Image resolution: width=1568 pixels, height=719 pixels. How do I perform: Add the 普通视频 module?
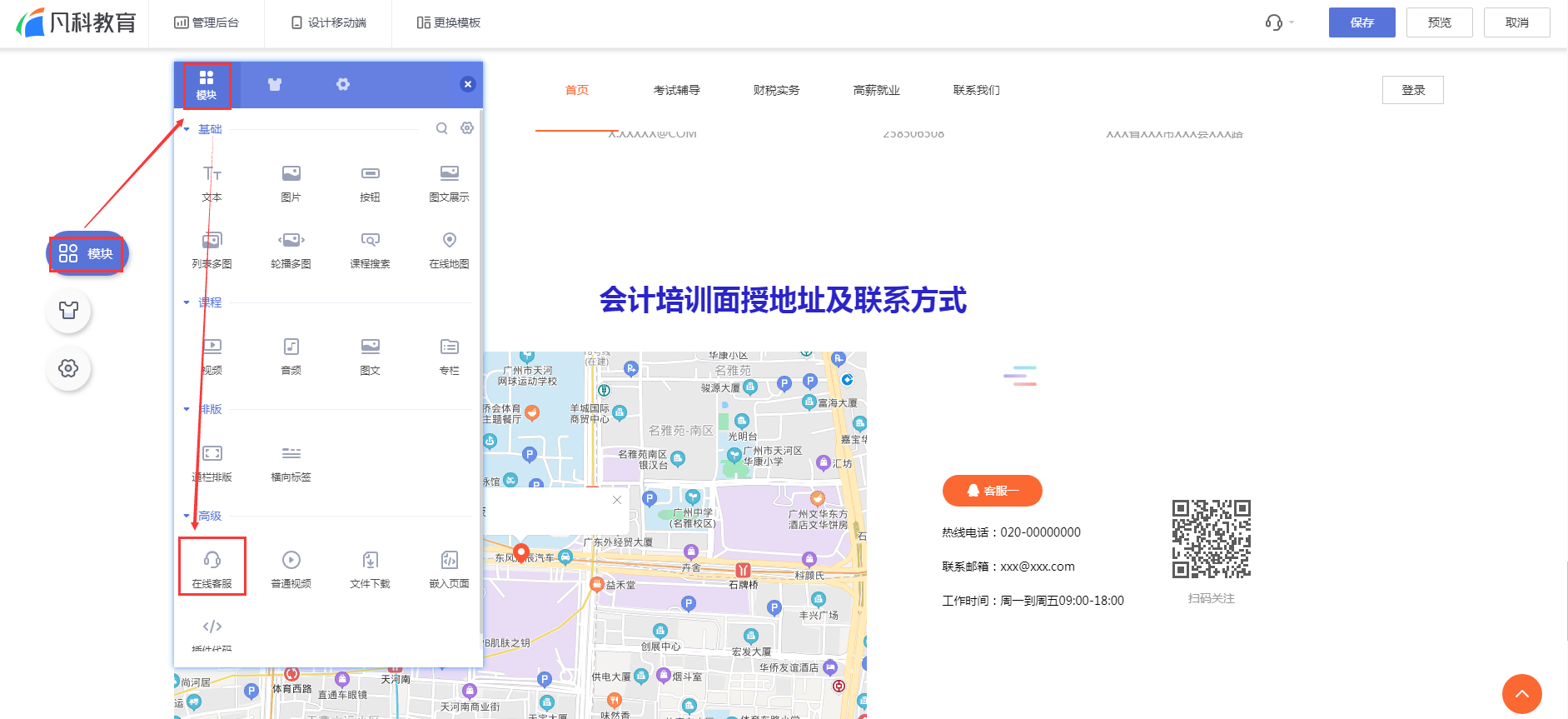[x=291, y=570]
